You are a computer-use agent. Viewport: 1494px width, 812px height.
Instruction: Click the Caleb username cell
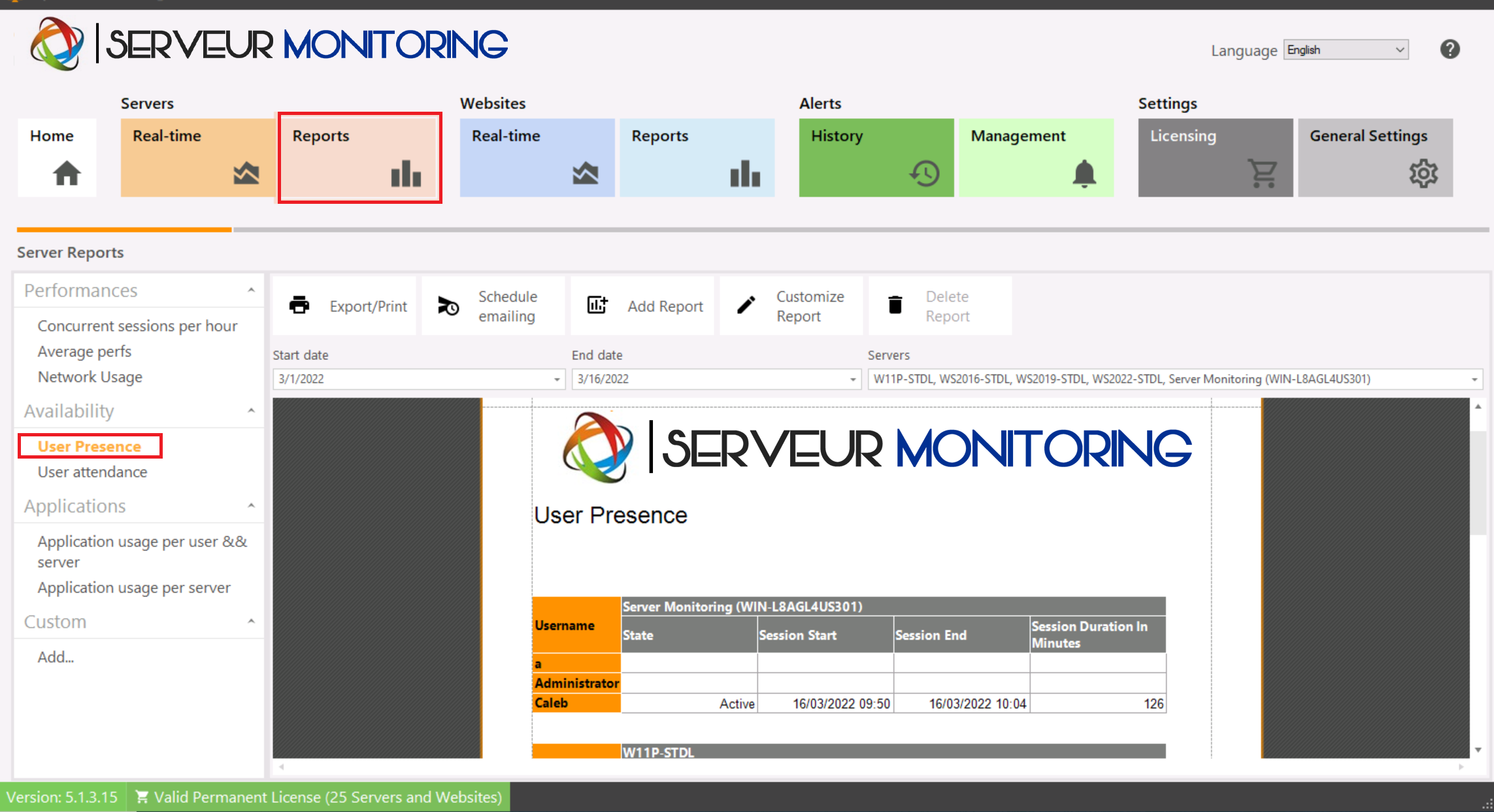(x=576, y=703)
